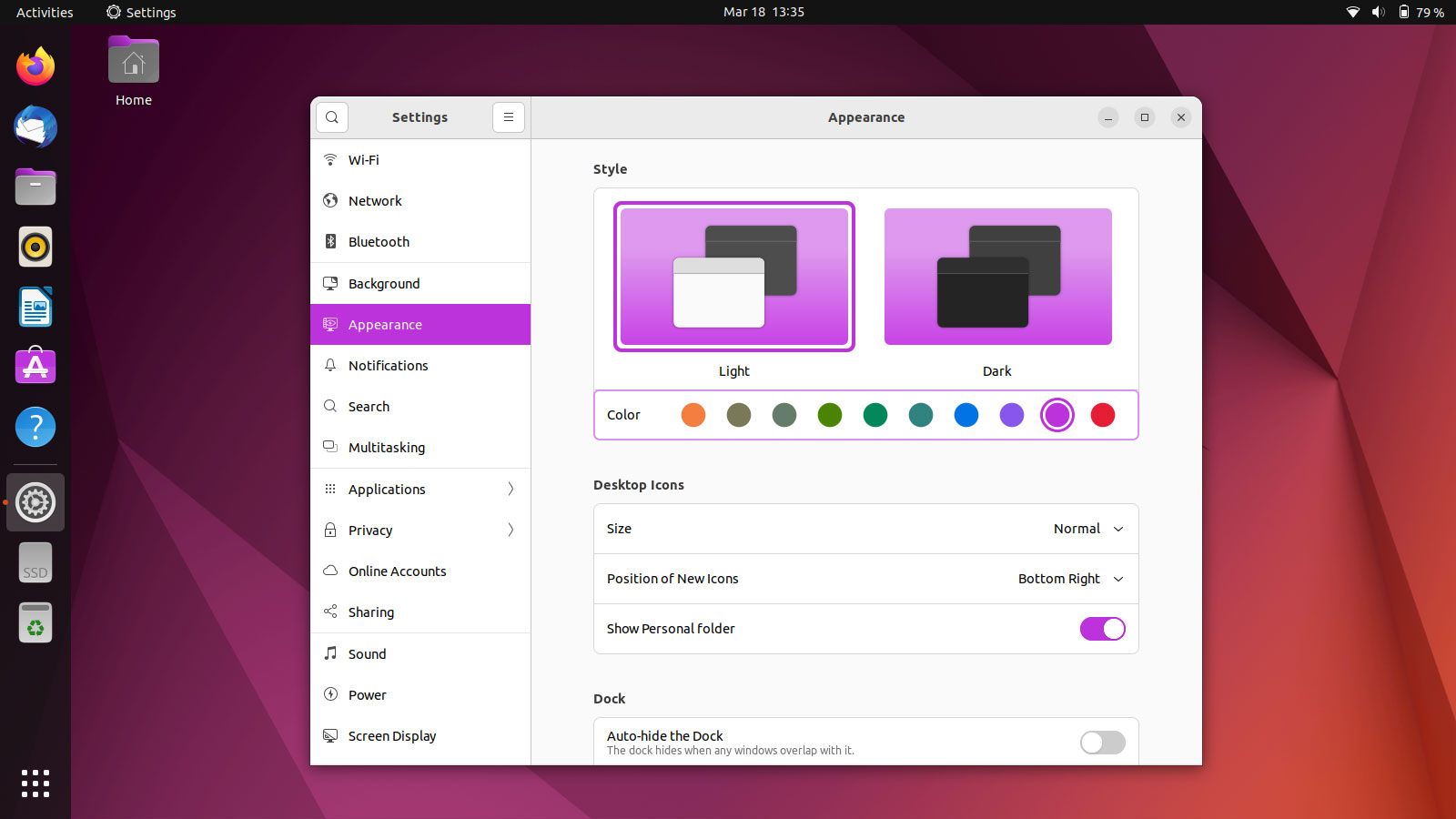
Task: Open the Trash from the dock
Action: click(35, 622)
